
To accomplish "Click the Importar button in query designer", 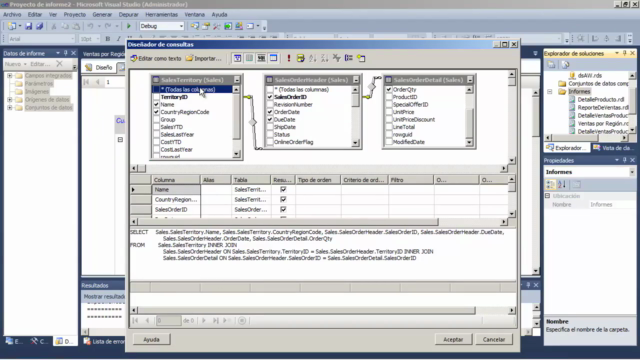I will (x=203, y=58).
